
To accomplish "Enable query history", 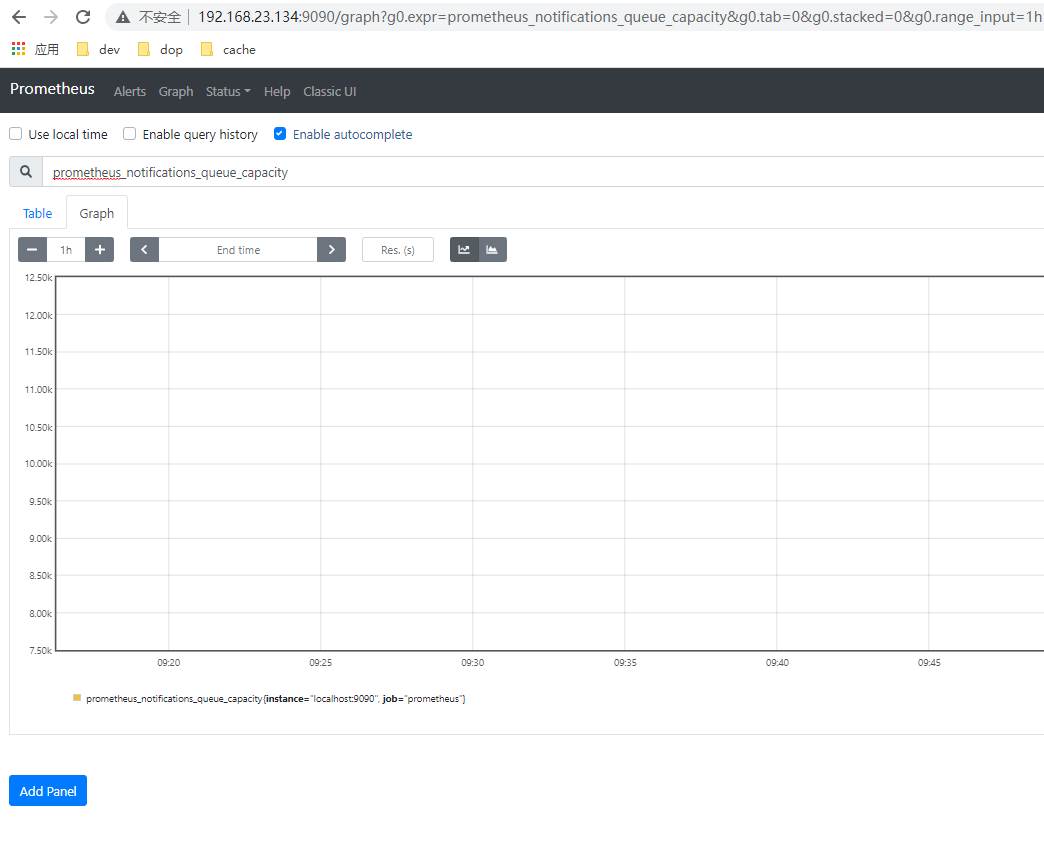I will pyautogui.click(x=129, y=133).
